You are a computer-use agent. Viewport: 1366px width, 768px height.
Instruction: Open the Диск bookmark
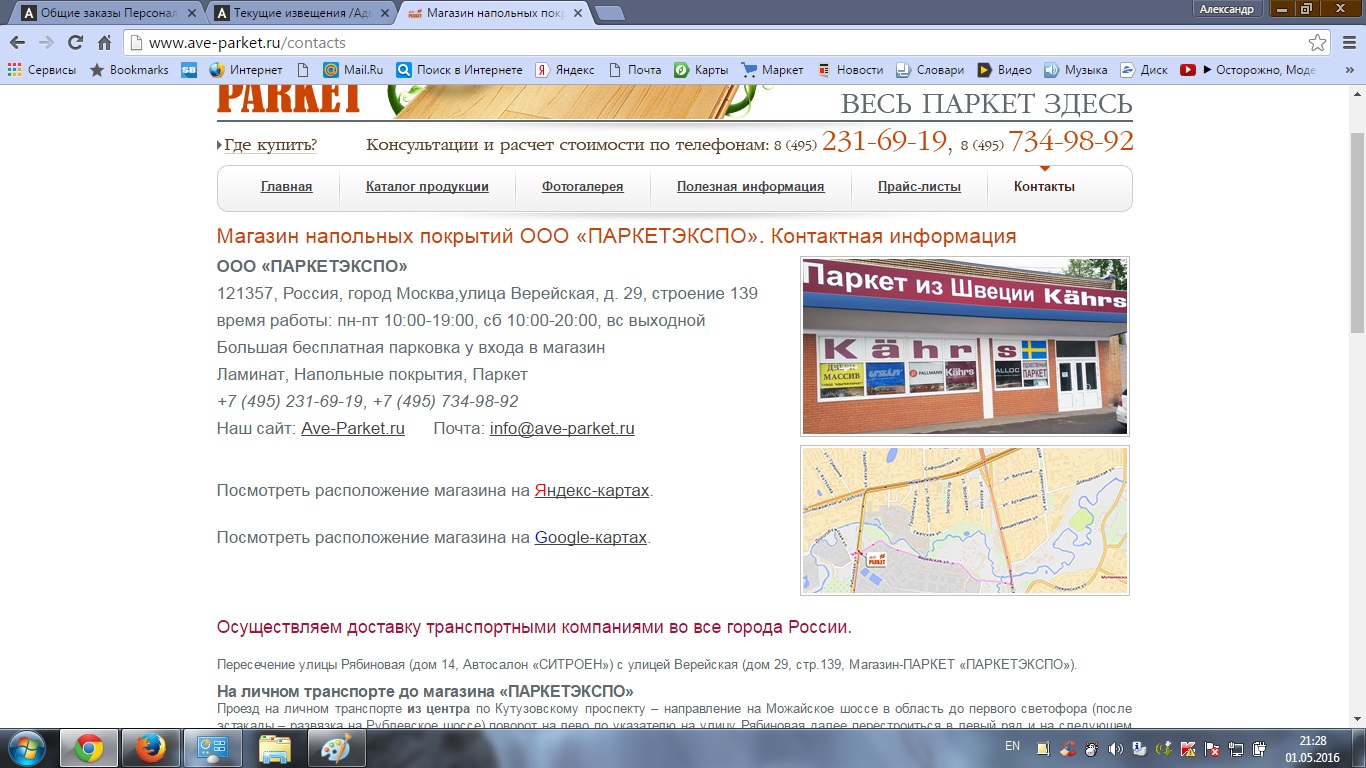[x=1144, y=70]
